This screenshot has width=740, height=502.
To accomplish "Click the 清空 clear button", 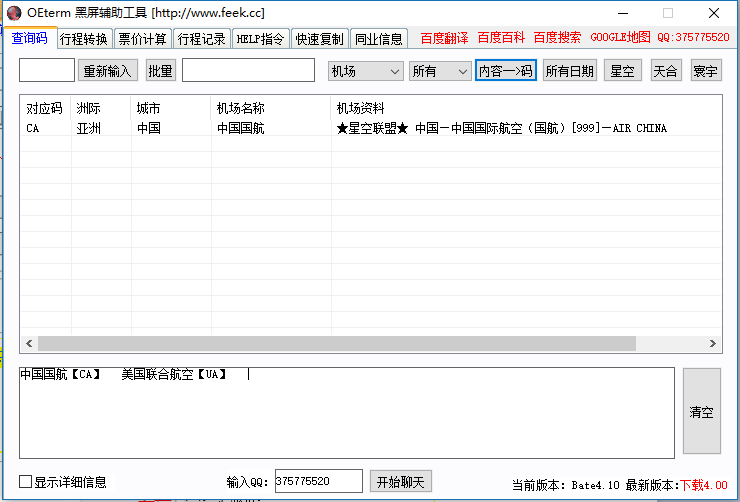I will (702, 411).
